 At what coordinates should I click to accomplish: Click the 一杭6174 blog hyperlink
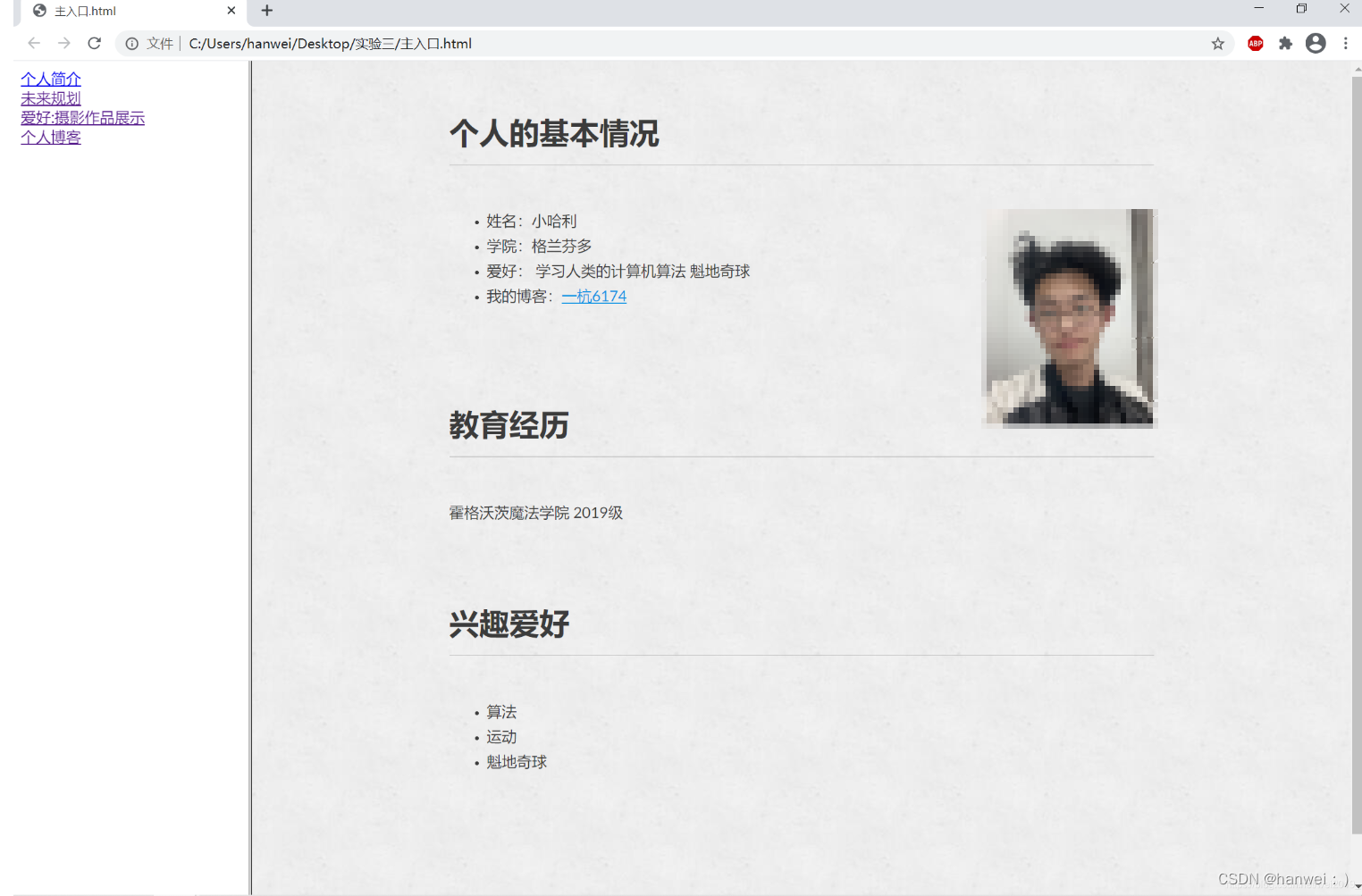click(x=593, y=296)
